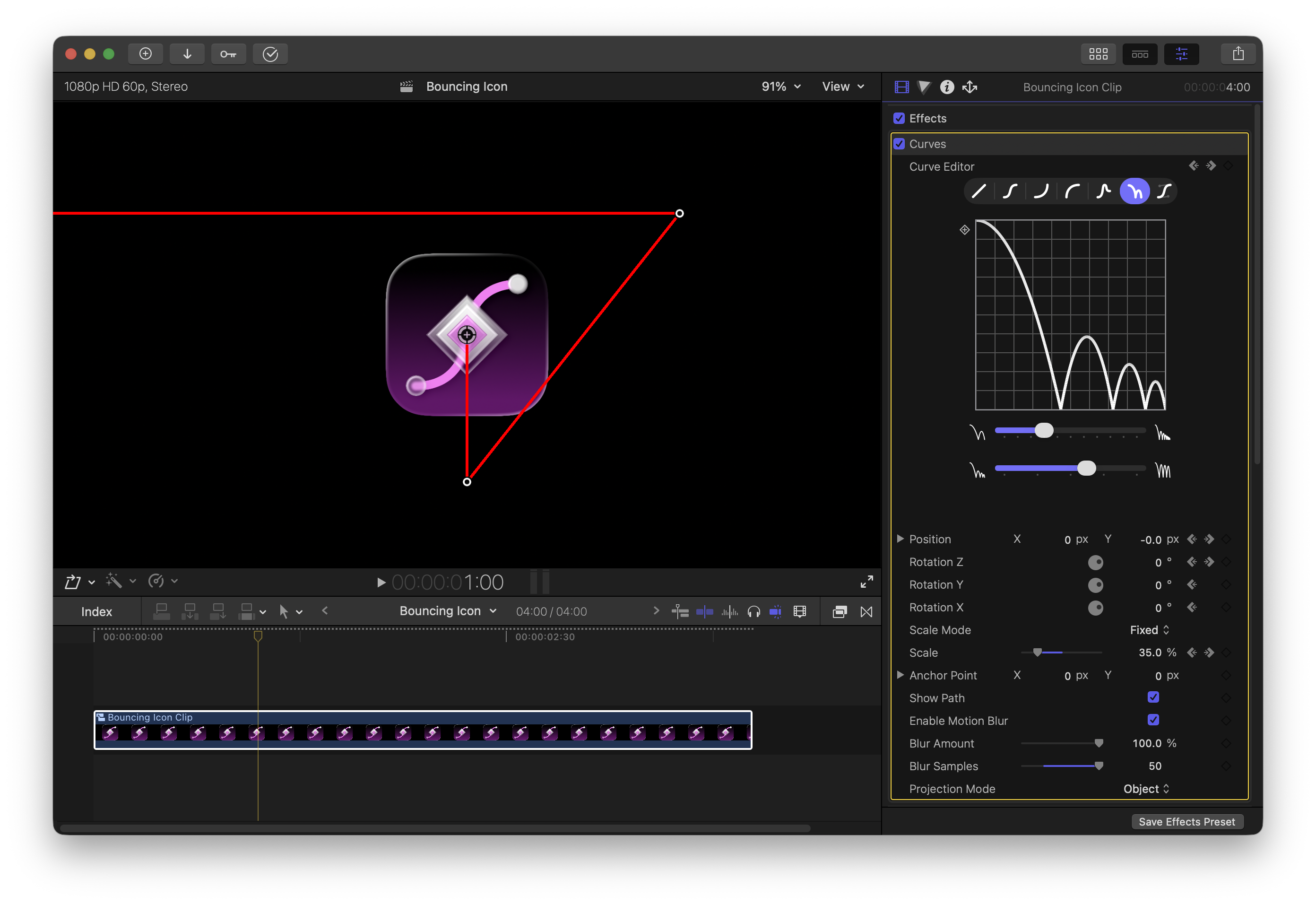Click the Save Effects Preset button
This screenshot has height=905, width=1316.
click(x=1187, y=821)
